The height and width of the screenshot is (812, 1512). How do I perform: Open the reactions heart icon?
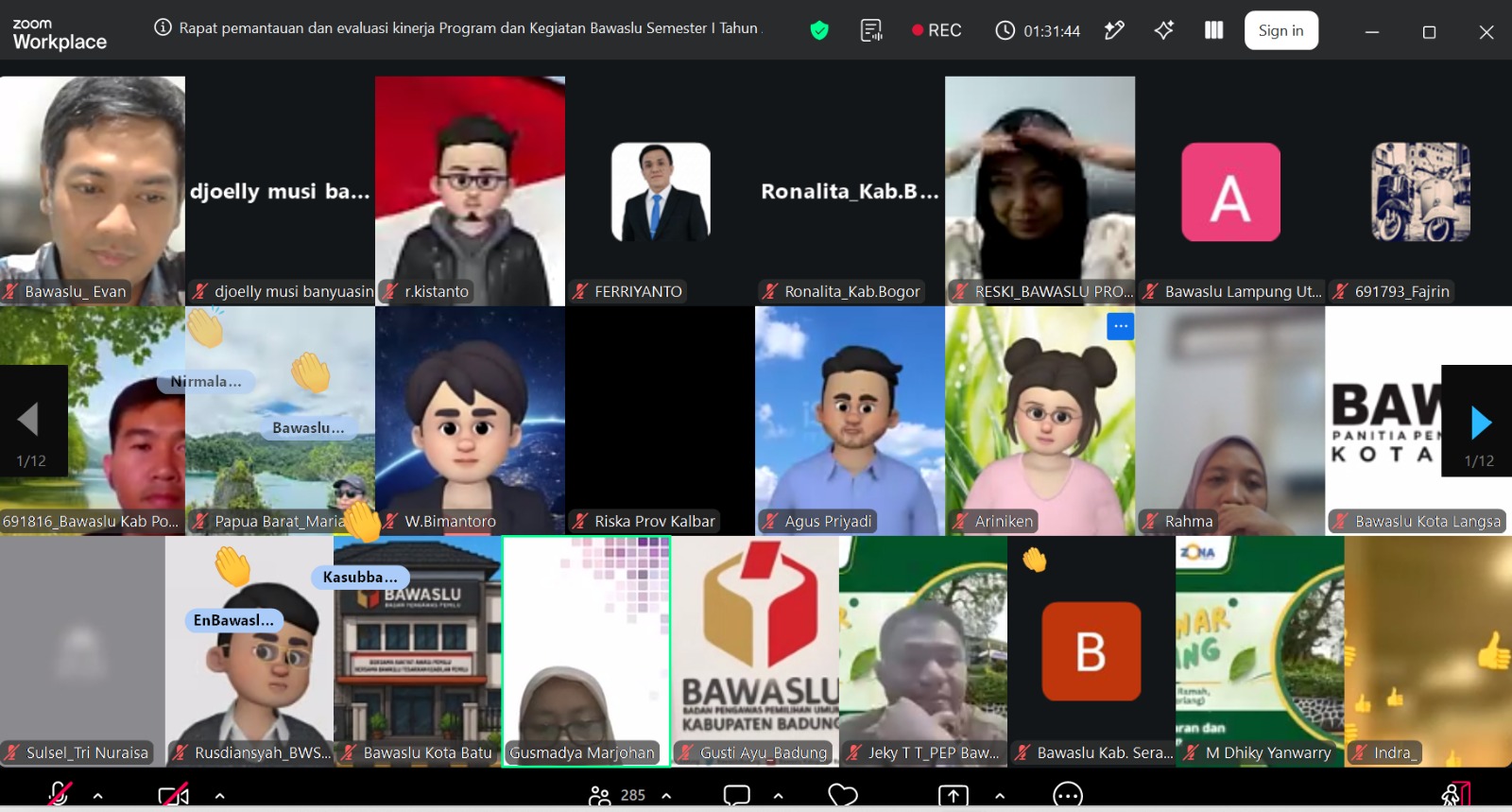842,795
